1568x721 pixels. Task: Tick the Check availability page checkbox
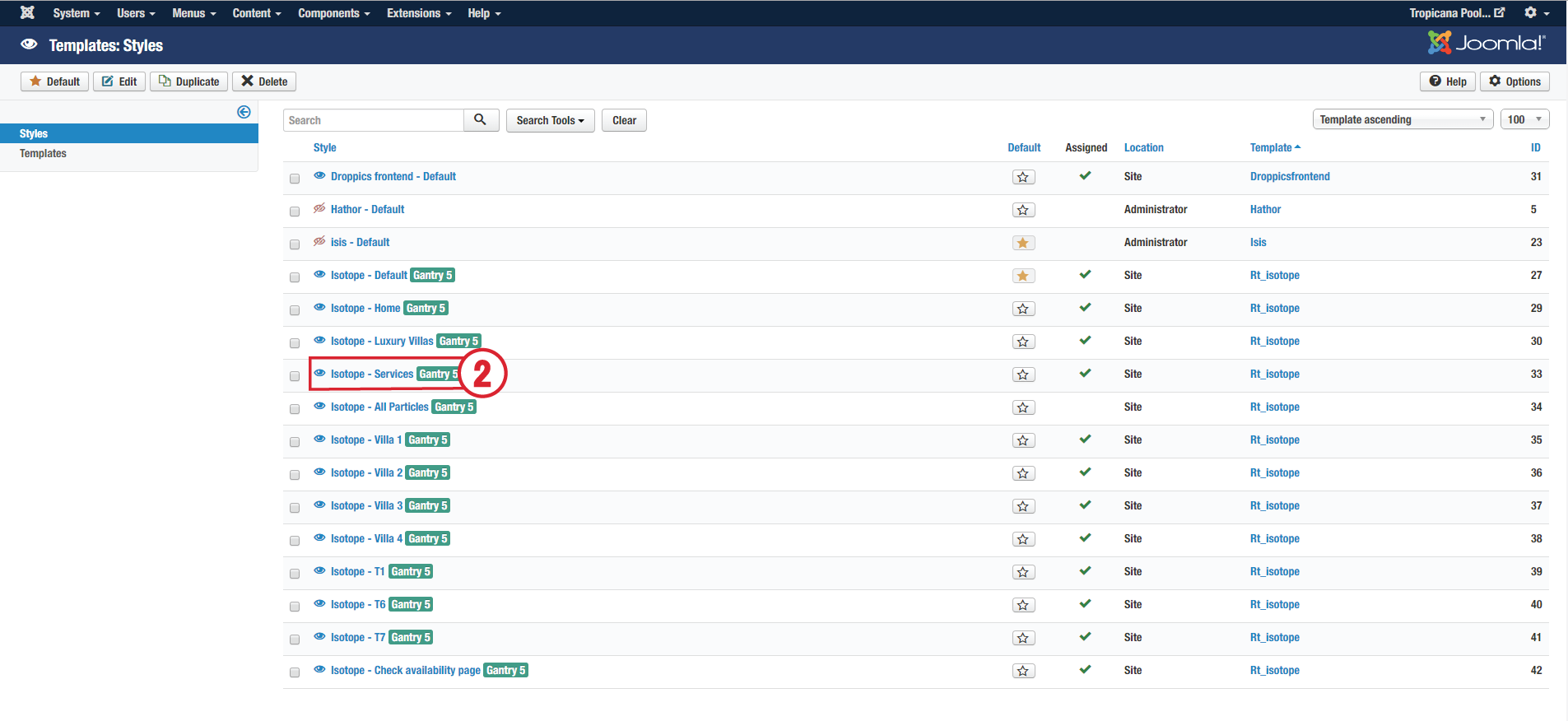click(x=295, y=672)
